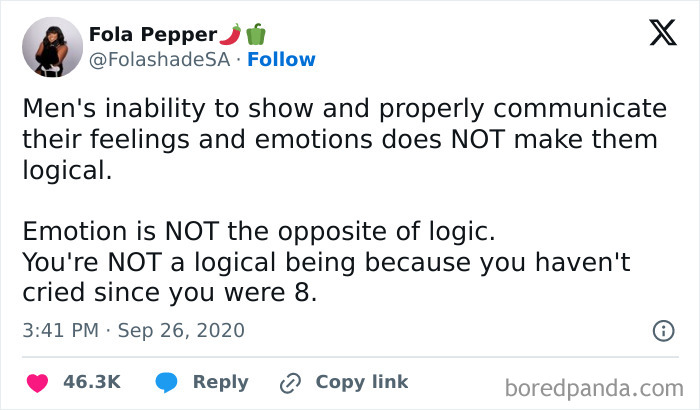
Task: View the 46.3K likes count
Action: click(92, 382)
